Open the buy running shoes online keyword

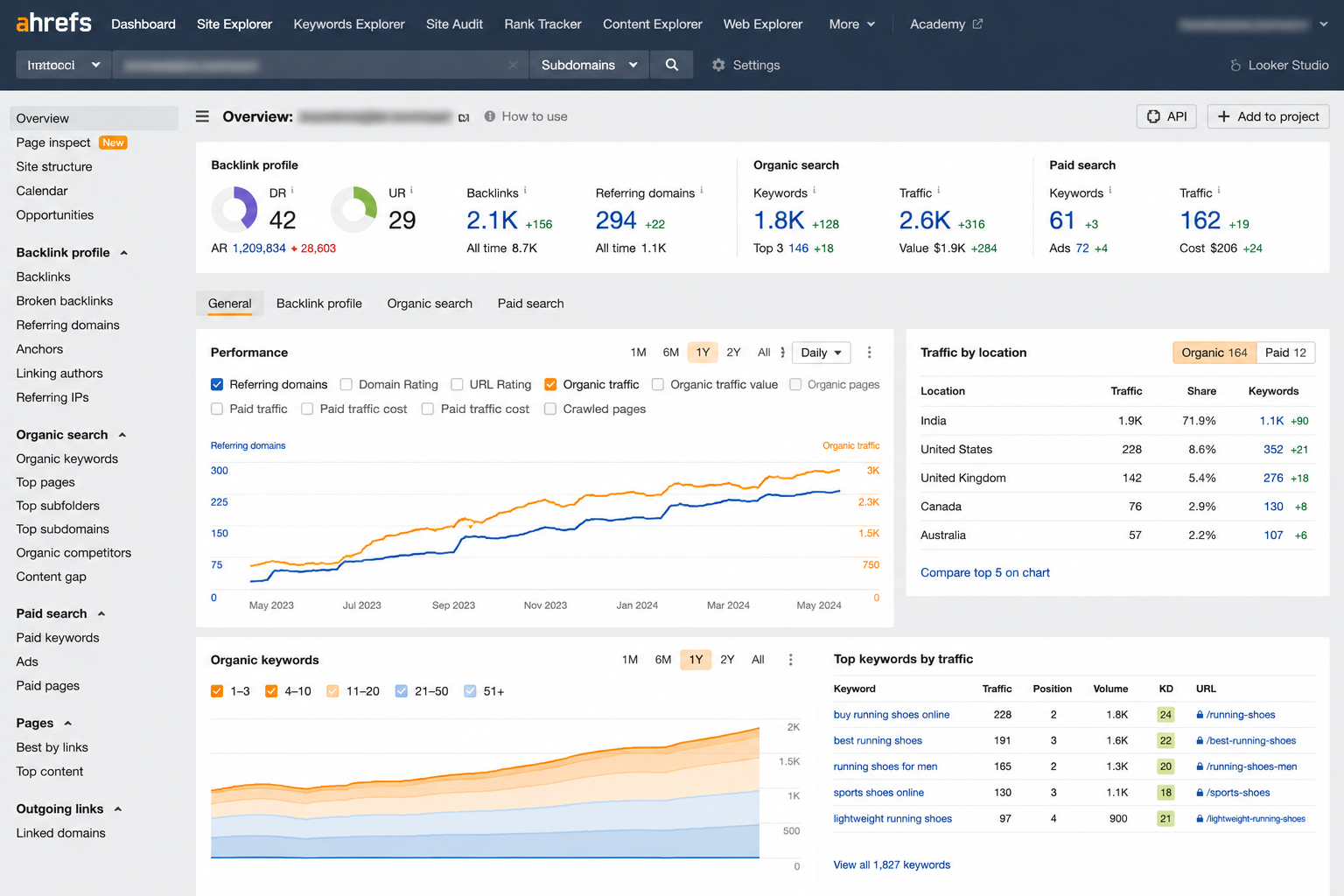click(x=892, y=715)
